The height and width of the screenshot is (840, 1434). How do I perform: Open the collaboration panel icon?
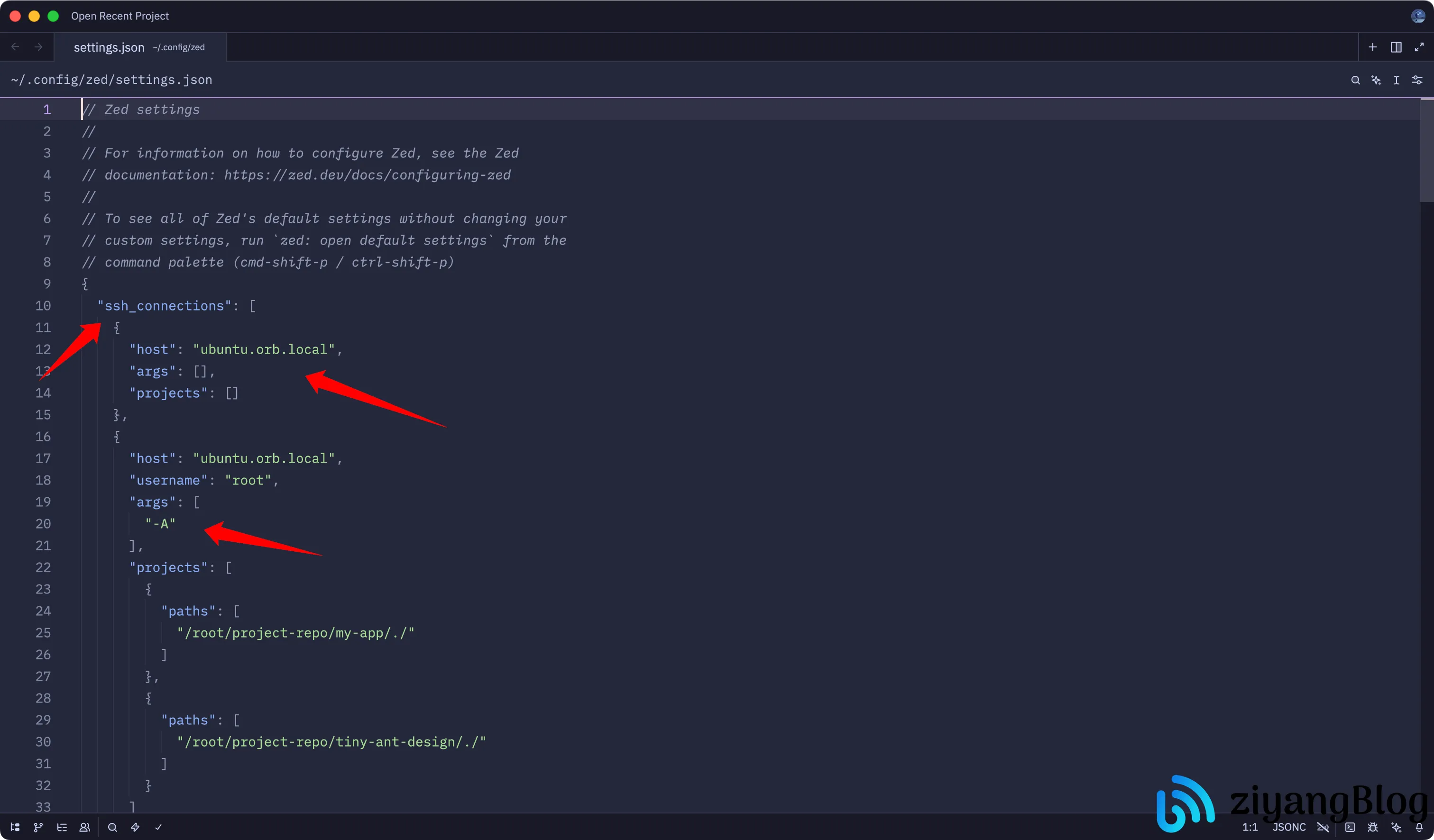85,827
